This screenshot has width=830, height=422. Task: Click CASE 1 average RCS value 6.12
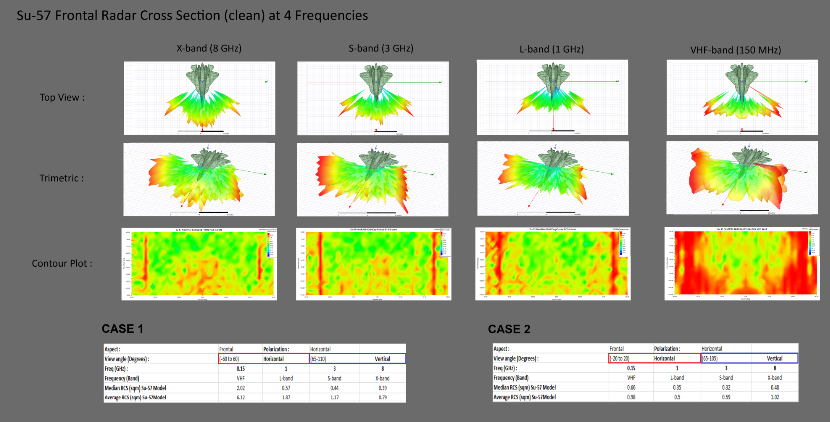[241, 397]
